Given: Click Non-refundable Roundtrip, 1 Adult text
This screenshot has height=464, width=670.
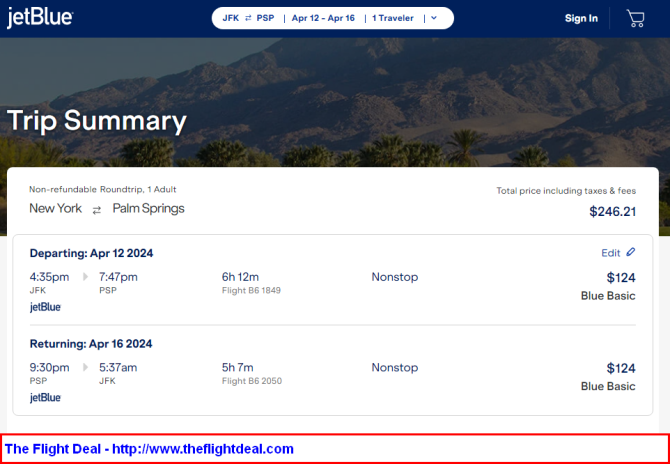Looking at the screenshot, I should (103, 189).
